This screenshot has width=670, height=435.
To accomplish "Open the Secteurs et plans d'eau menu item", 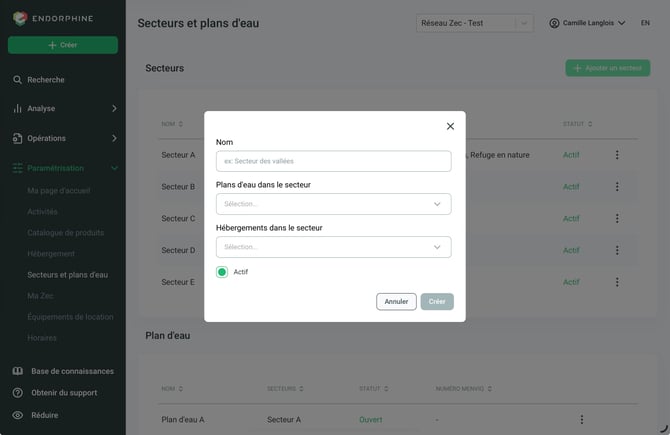I will click(x=68, y=275).
